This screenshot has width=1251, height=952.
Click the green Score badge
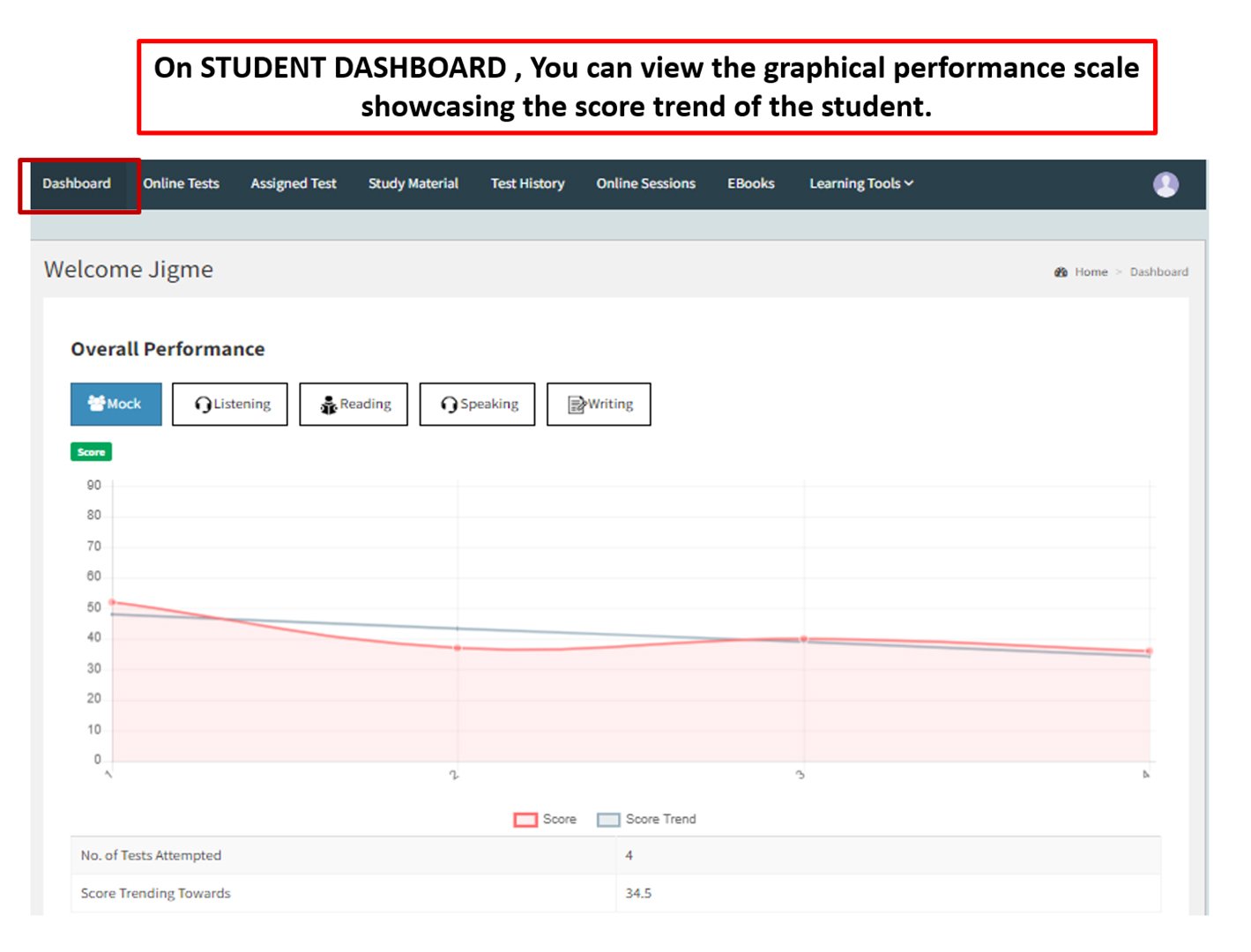point(92,452)
